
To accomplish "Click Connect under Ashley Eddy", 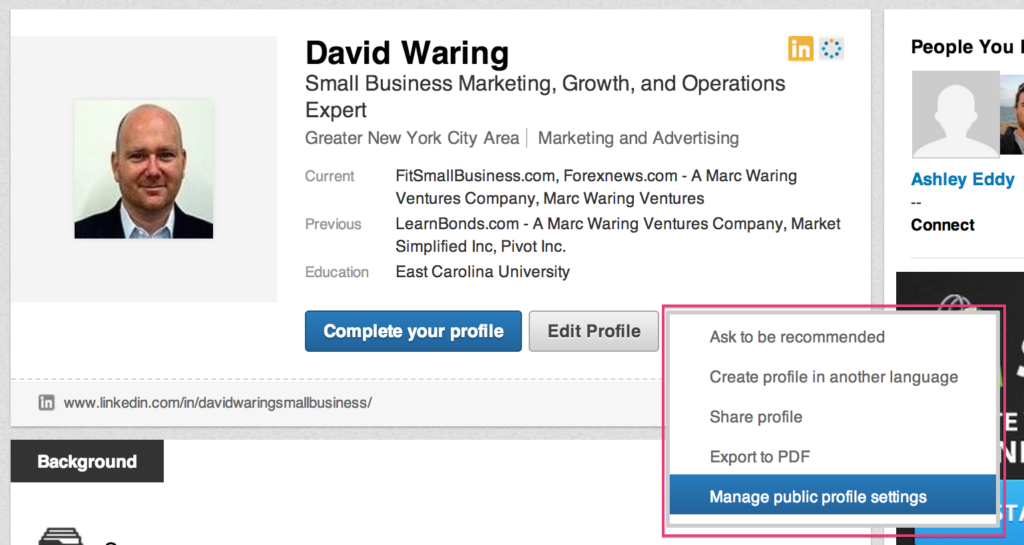I will pyautogui.click(x=942, y=225).
